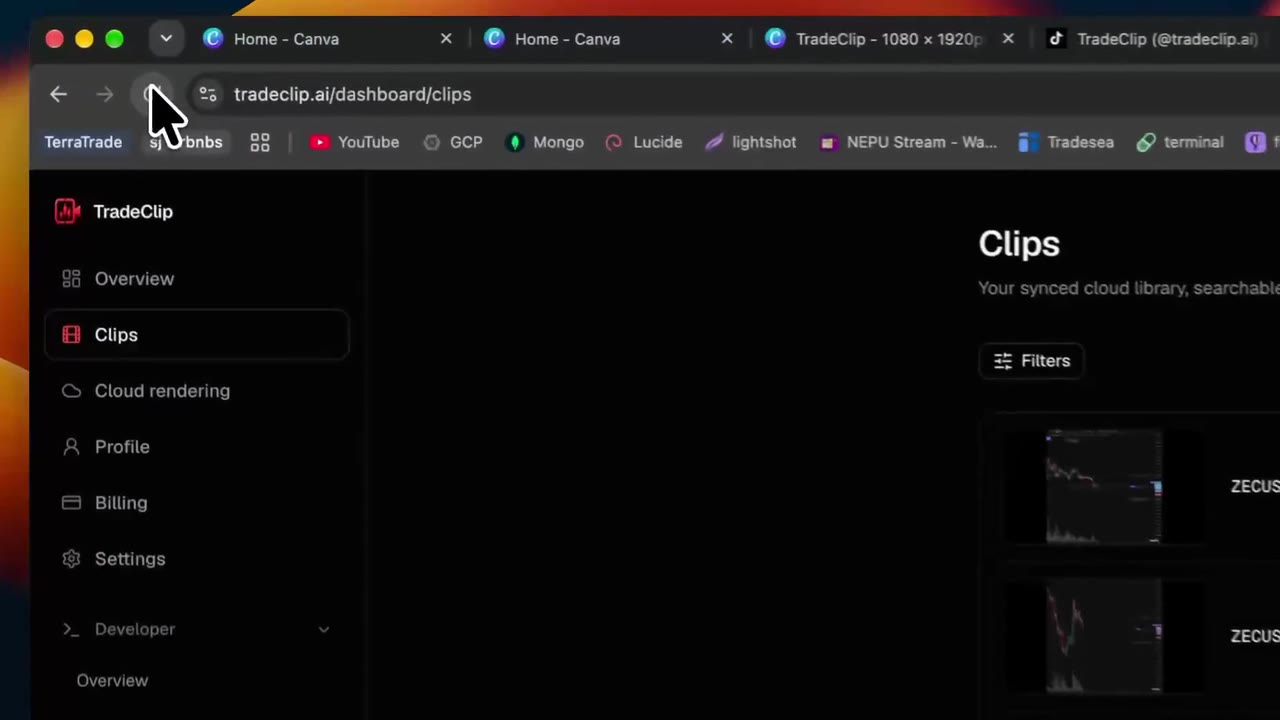Screen dimensions: 1280x720
Task: Open the tab search dropdown chevron
Action: click(x=166, y=39)
